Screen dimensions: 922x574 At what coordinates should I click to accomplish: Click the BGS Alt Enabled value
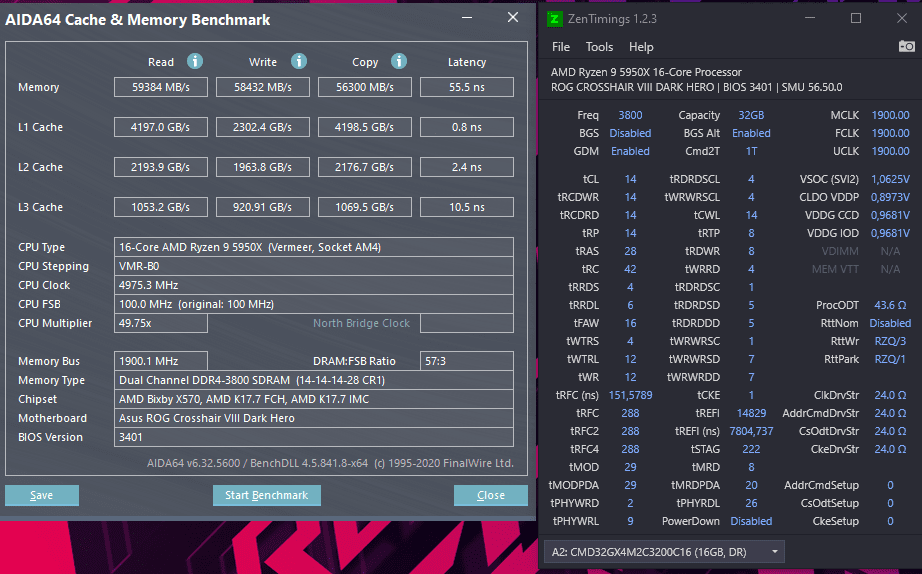[751, 134]
